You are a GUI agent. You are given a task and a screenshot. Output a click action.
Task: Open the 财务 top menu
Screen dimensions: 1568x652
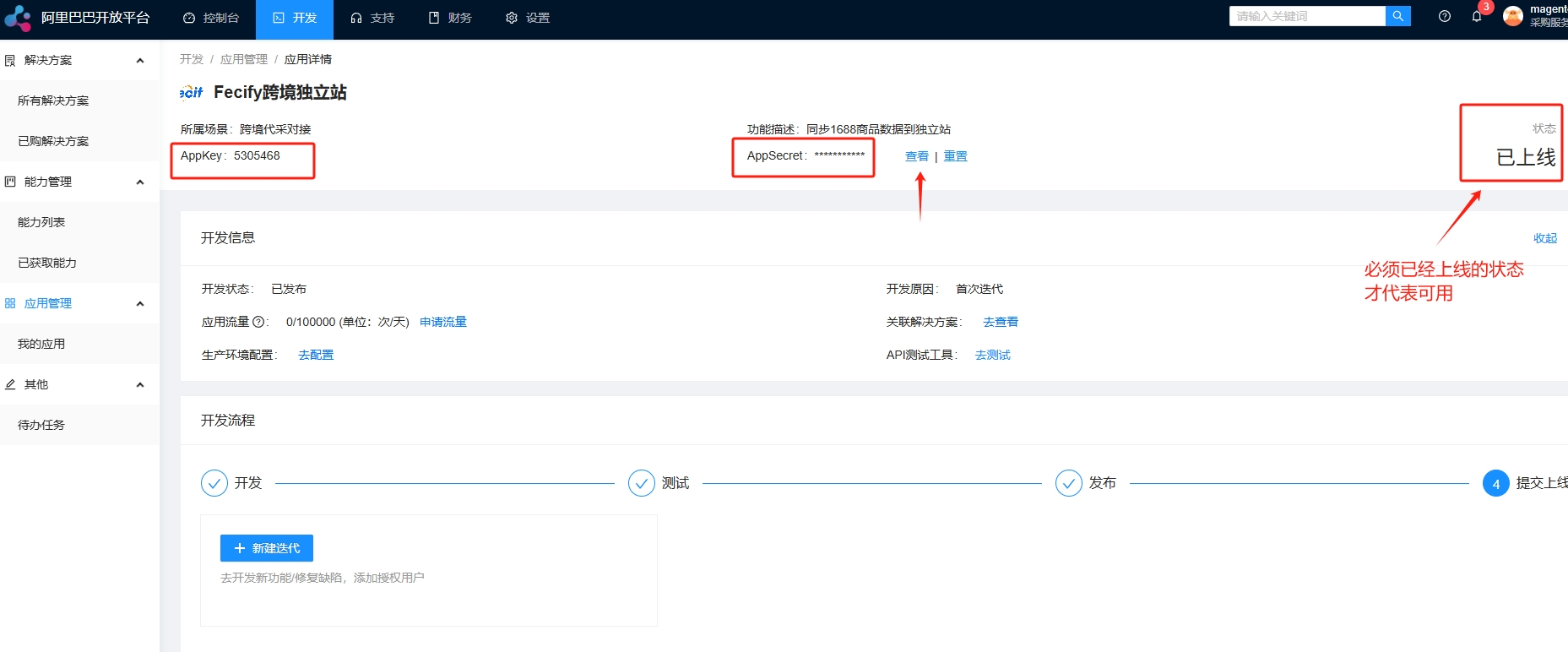pyautogui.click(x=450, y=18)
